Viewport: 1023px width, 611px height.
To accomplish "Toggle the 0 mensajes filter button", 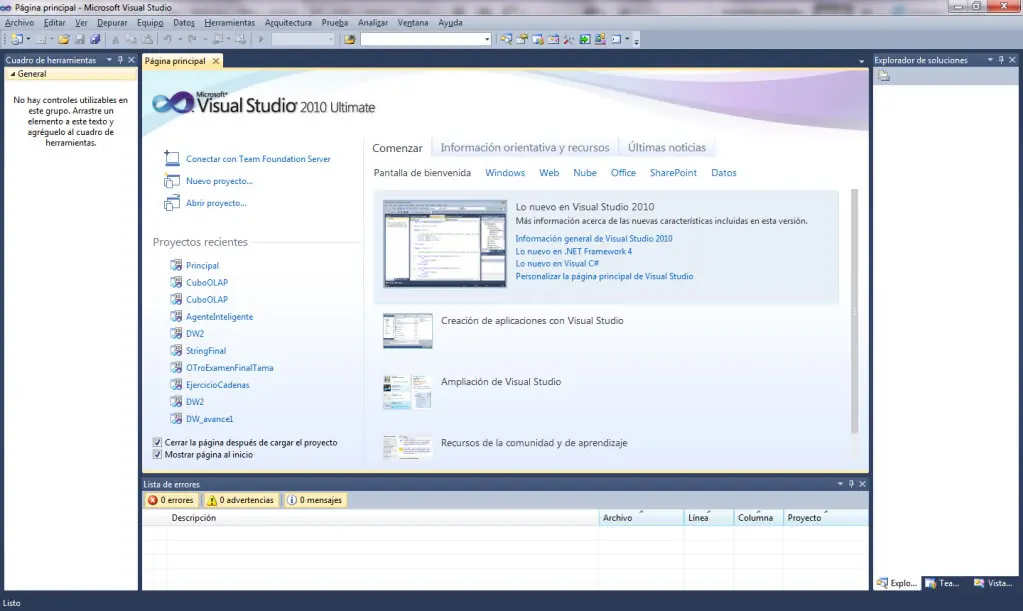I will coord(316,500).
